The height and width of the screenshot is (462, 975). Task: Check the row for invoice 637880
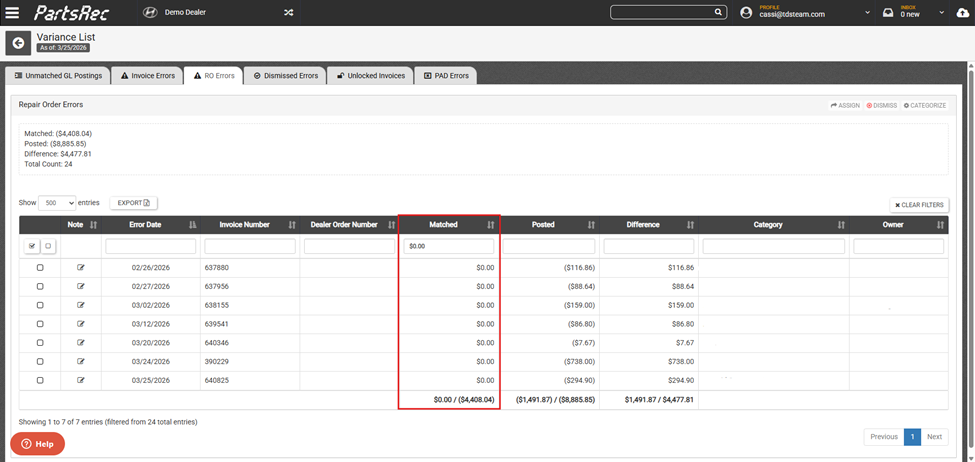40,267
